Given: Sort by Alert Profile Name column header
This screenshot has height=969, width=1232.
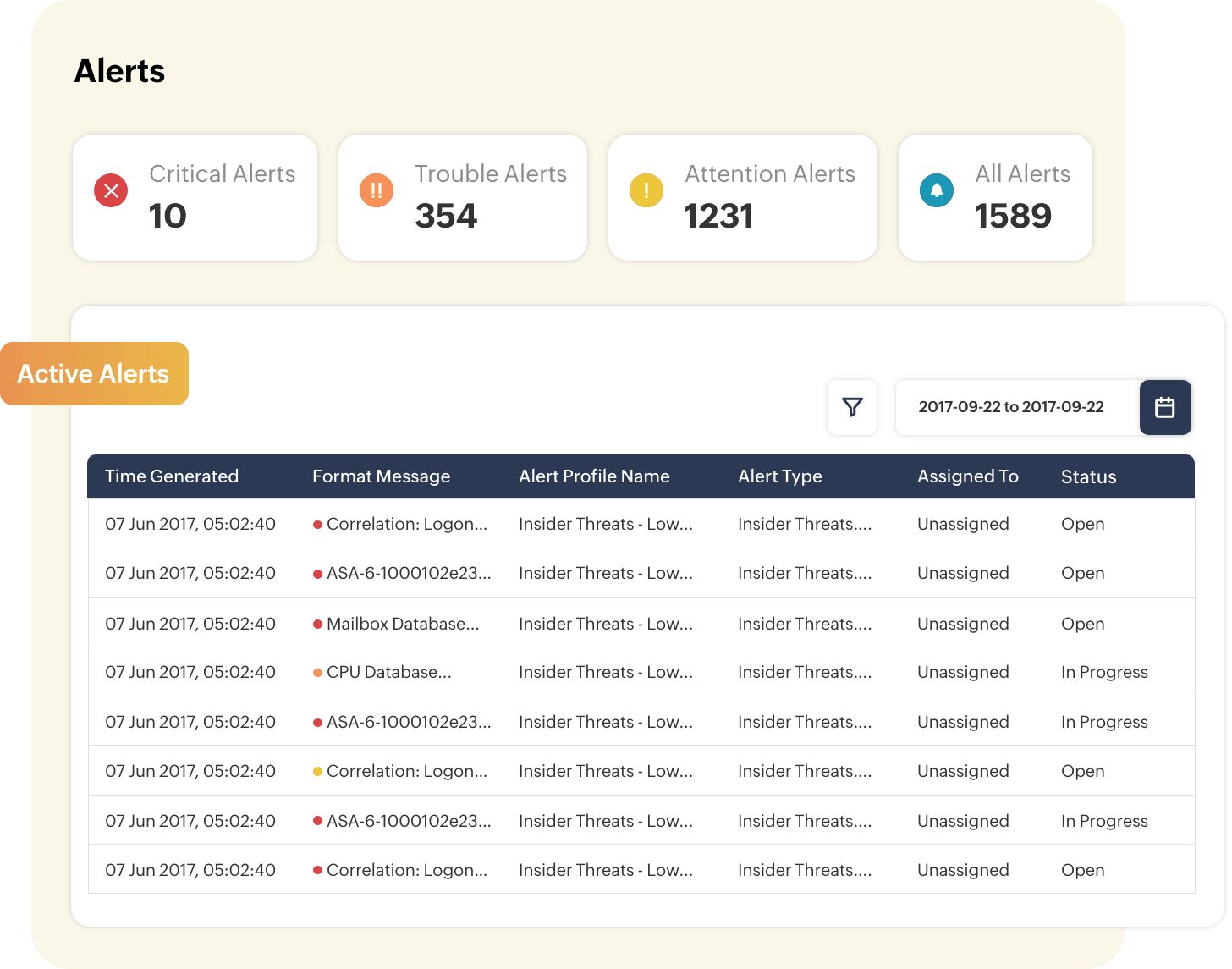Looking at the screenshot, I should (594, 476).
